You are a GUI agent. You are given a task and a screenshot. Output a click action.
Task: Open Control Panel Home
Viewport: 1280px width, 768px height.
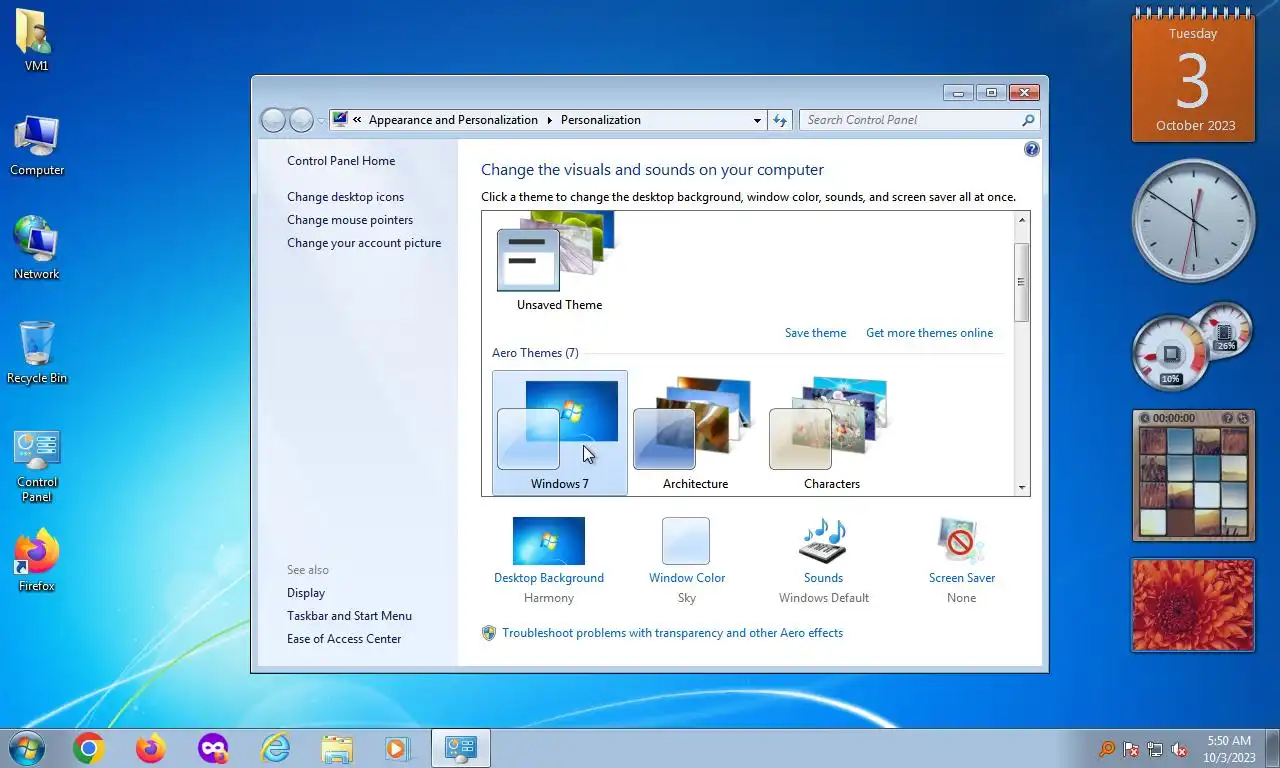tap(341, 161)
